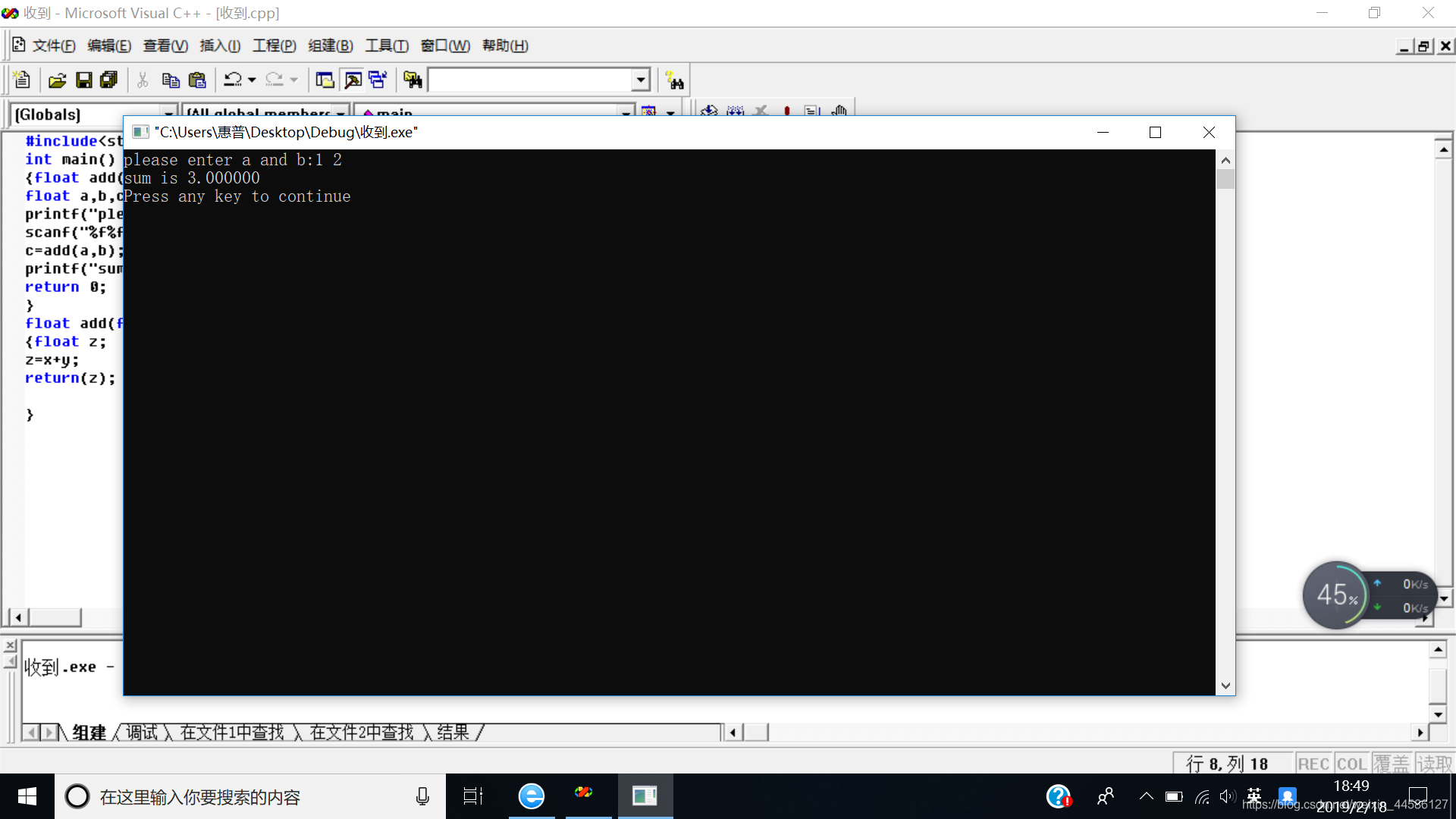Click the Open file folder icon

58,80
